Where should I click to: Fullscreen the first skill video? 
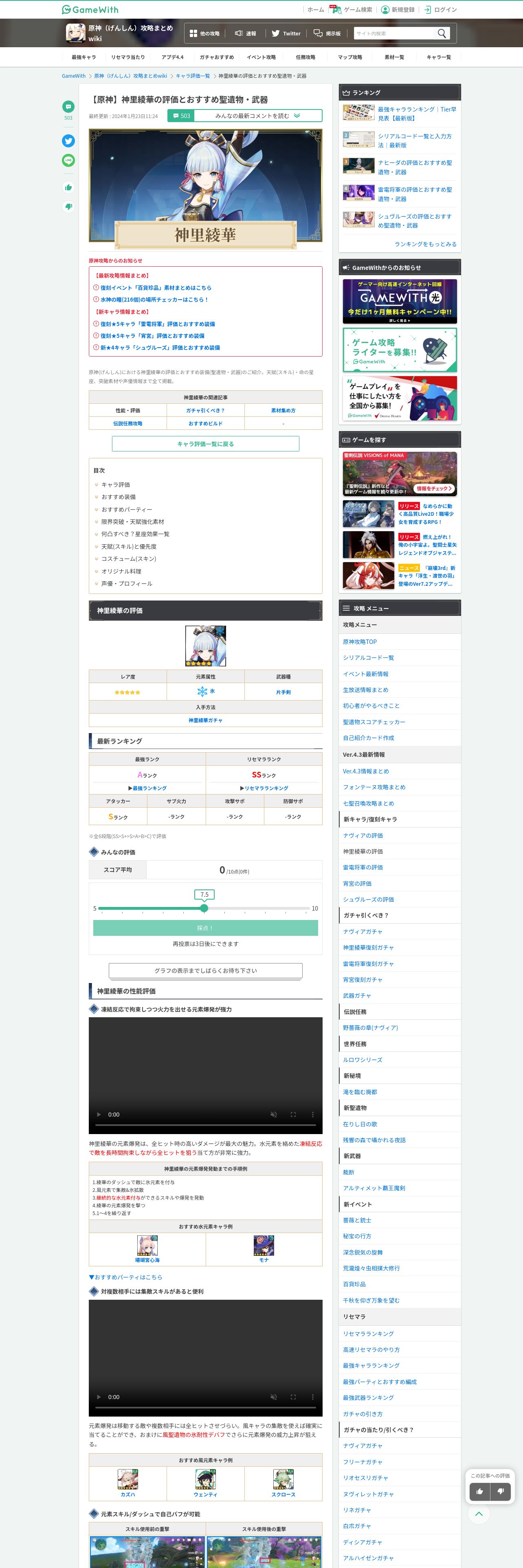pyautogui.click(x=293, y=1114)
